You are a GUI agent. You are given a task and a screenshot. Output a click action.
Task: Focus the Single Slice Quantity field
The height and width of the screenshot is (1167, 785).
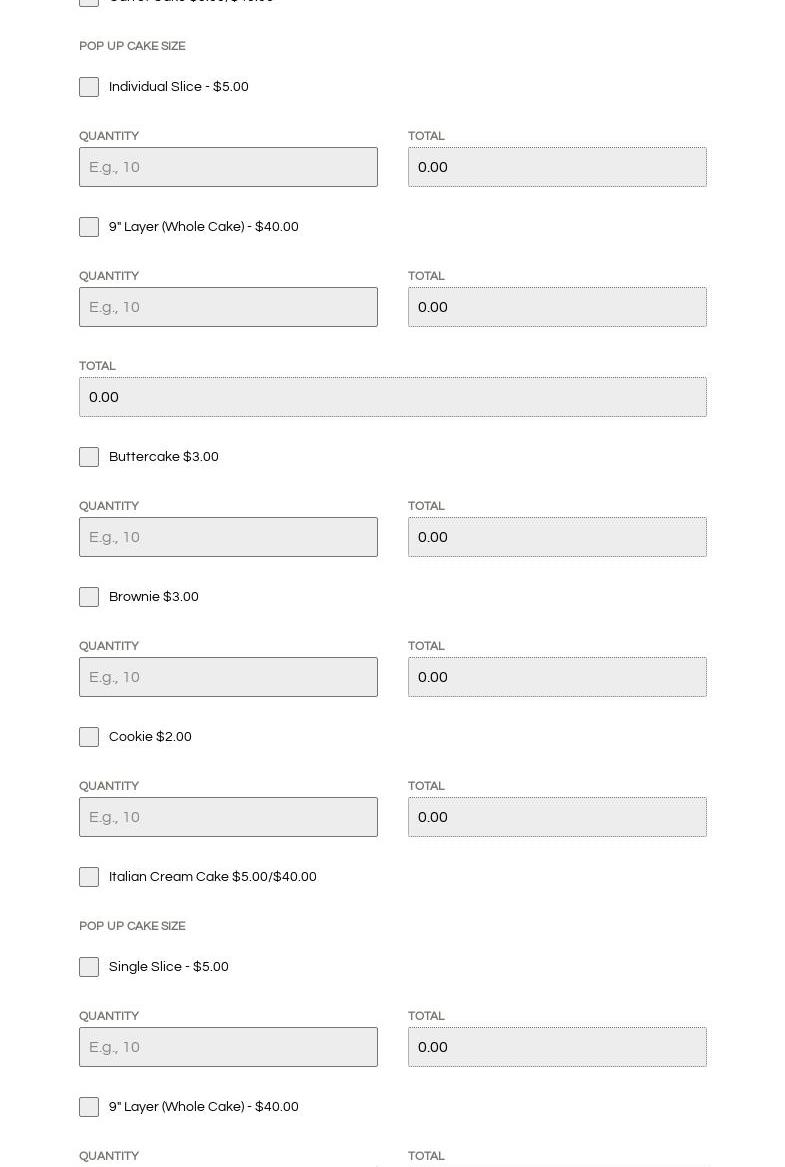[x=228, y=1047]
